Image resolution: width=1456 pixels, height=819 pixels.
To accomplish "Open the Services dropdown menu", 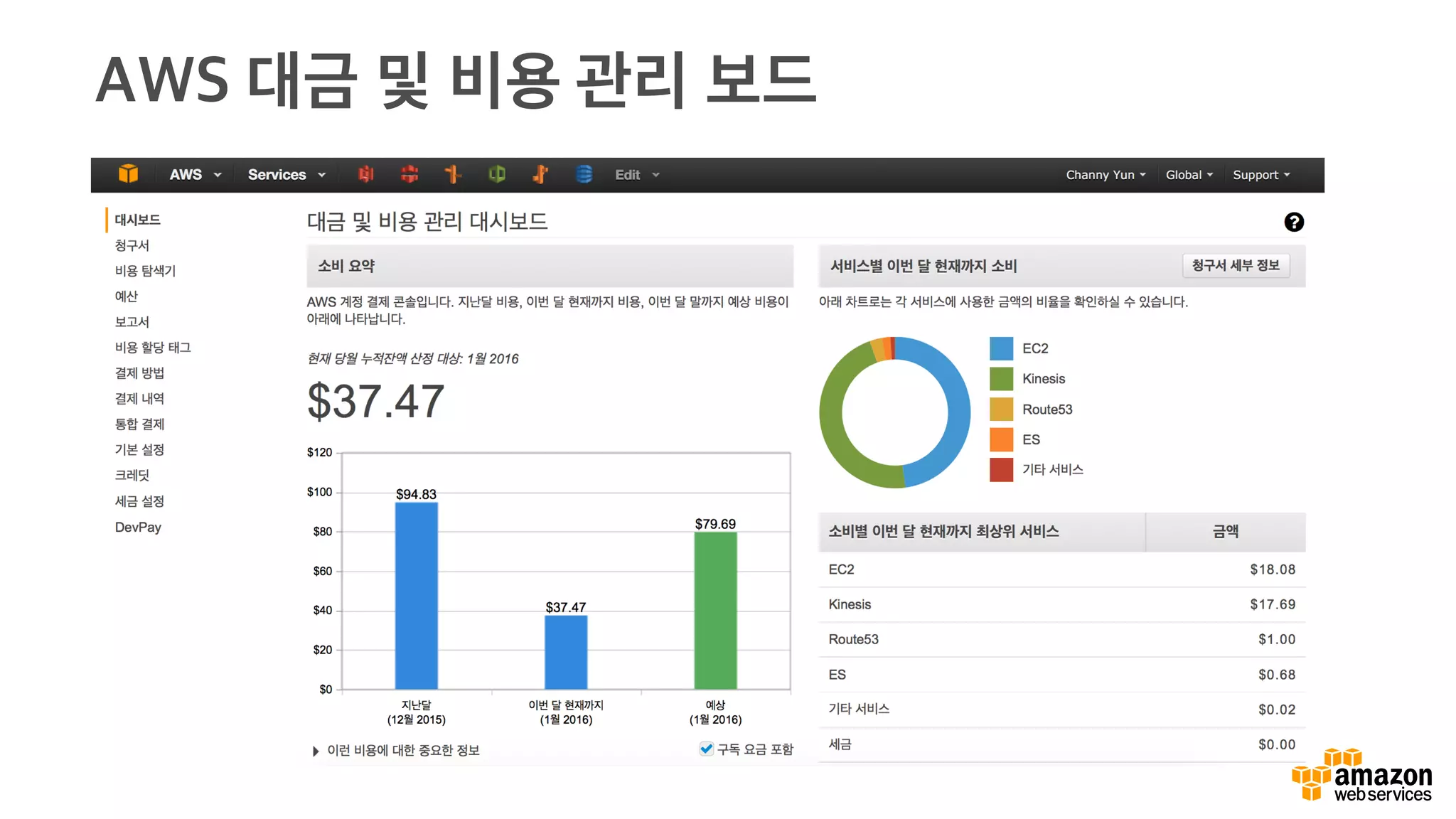I will click(287, 175).
